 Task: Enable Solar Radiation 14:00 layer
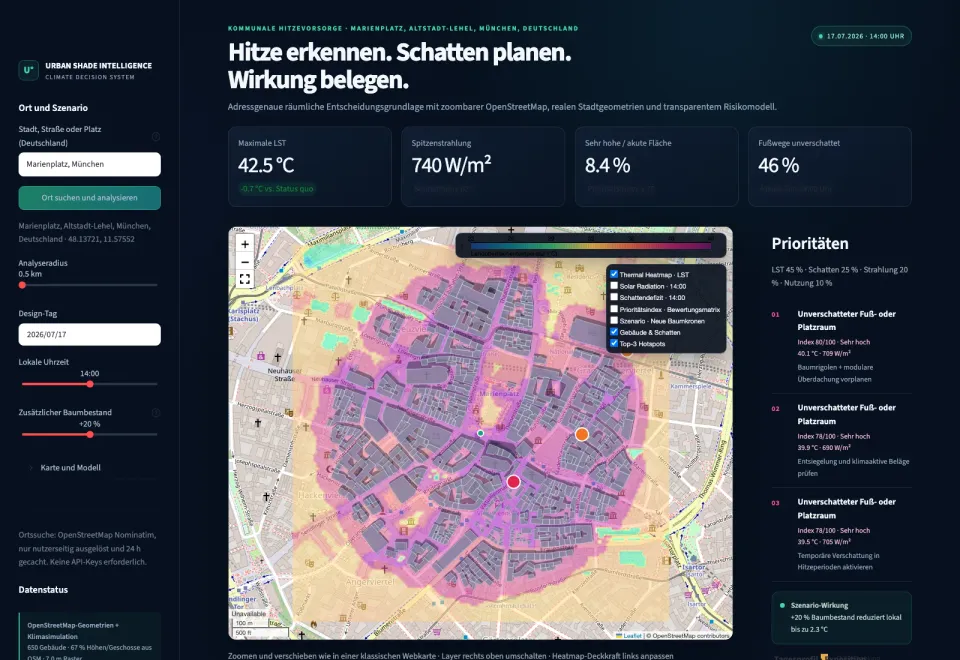(614, 286)
